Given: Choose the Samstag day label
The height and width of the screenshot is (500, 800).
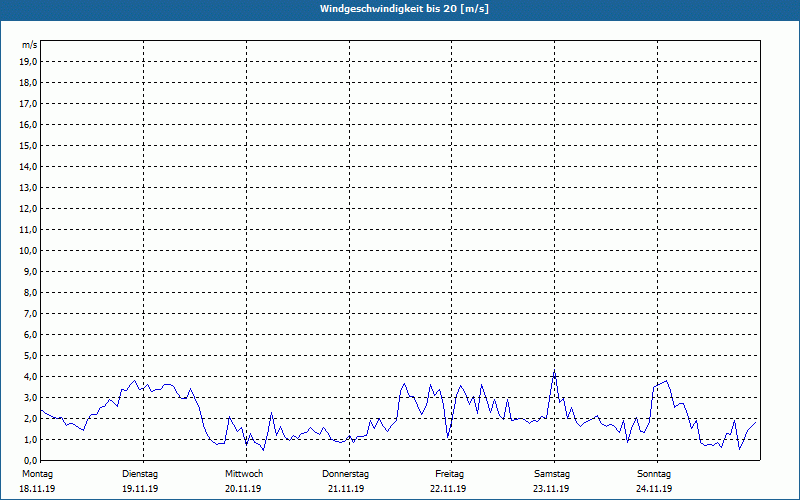Looking at the screenshot, I should coord(552,473).
